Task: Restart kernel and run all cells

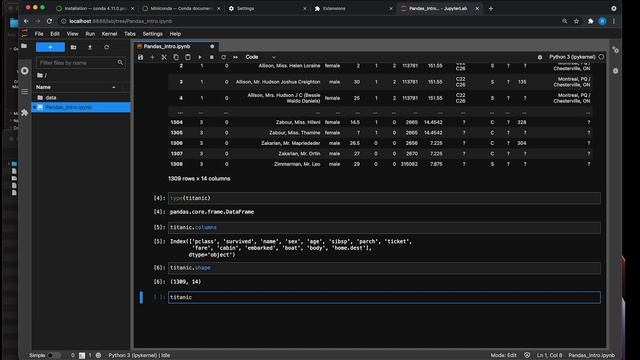Action: pyautogui.click(x=235, y=57)
